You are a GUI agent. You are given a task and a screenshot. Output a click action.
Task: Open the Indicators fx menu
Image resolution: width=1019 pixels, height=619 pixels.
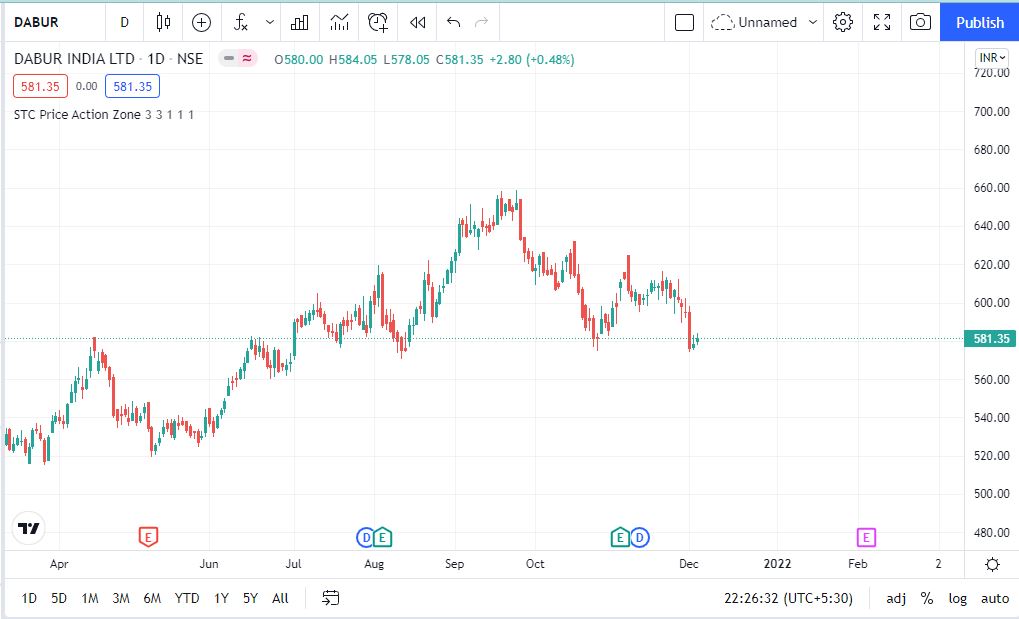pos(241,22)
